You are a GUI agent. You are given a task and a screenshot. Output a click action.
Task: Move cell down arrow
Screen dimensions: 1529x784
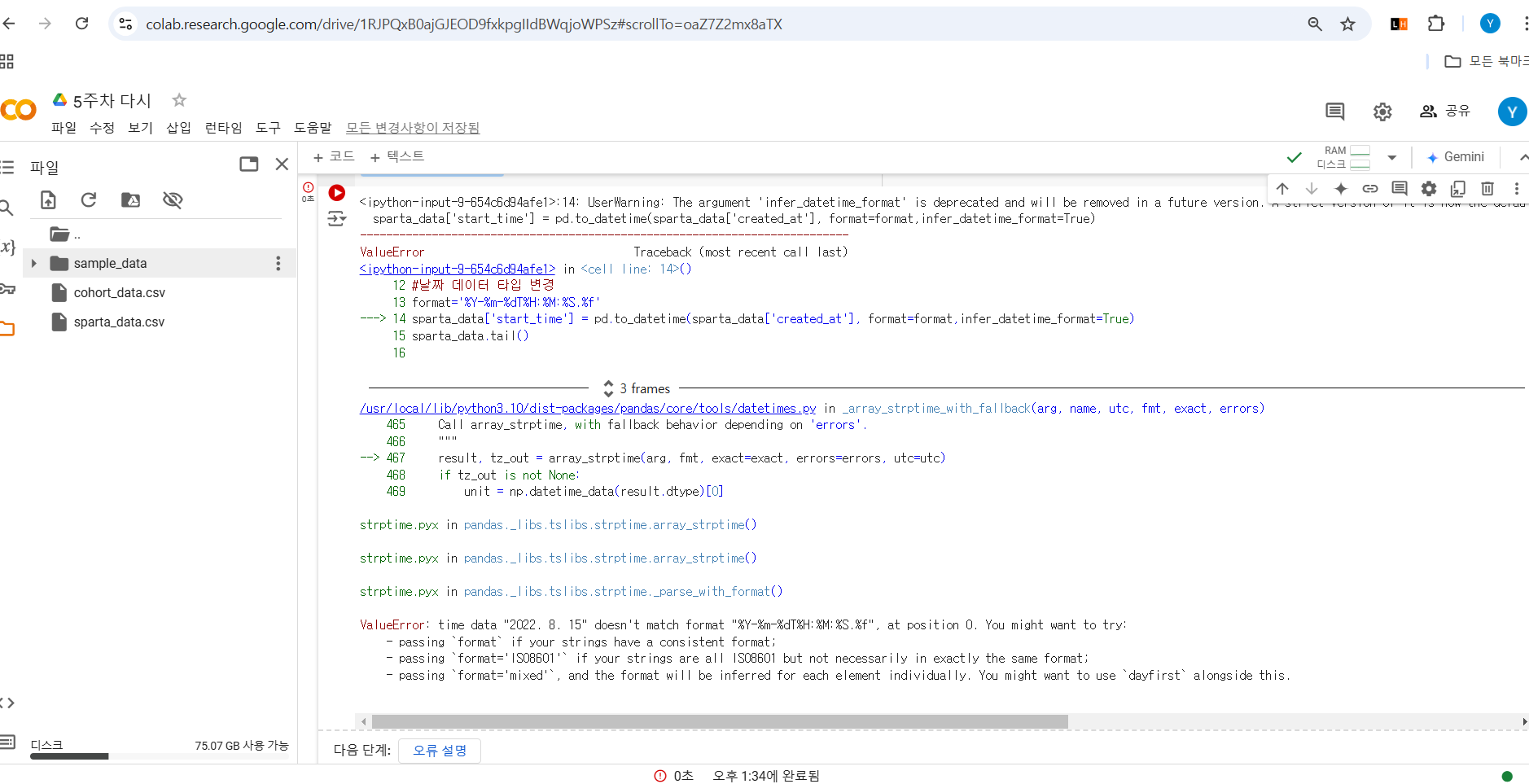pyautogui.click(x=1312, y=189)
